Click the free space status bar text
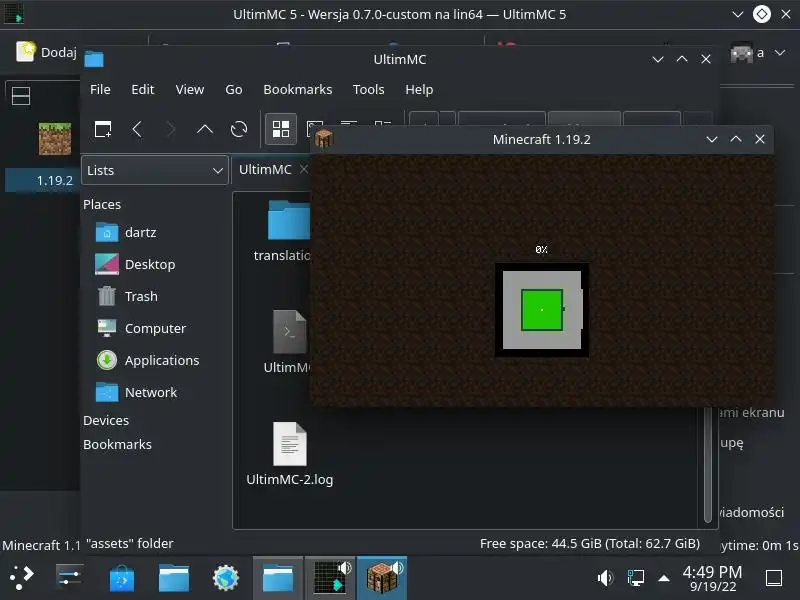Screen dimensions: 800x600 pos(590,543)
